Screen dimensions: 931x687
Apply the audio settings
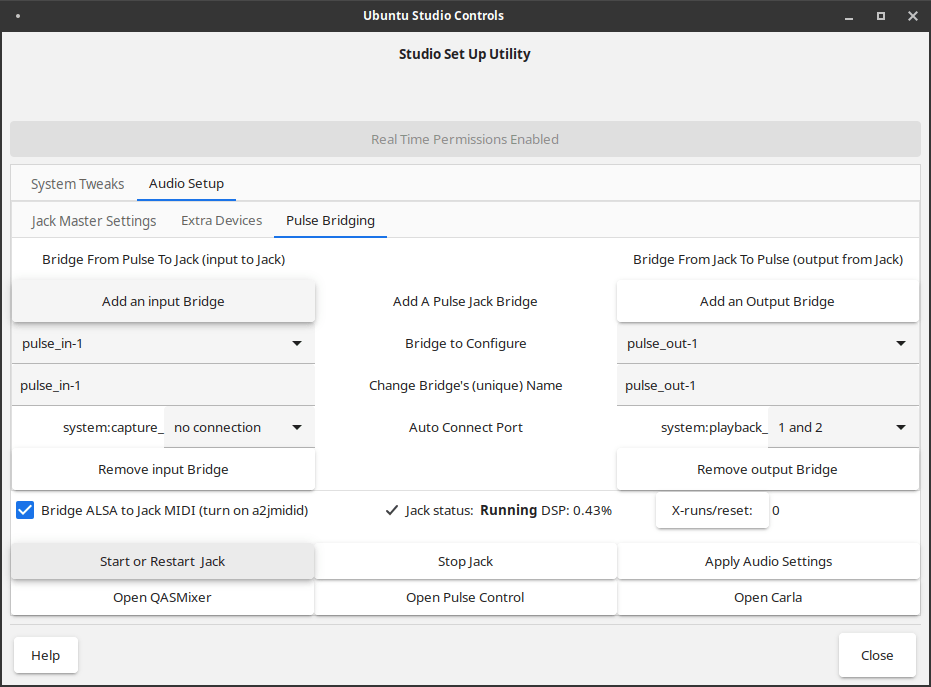[768, 561]
